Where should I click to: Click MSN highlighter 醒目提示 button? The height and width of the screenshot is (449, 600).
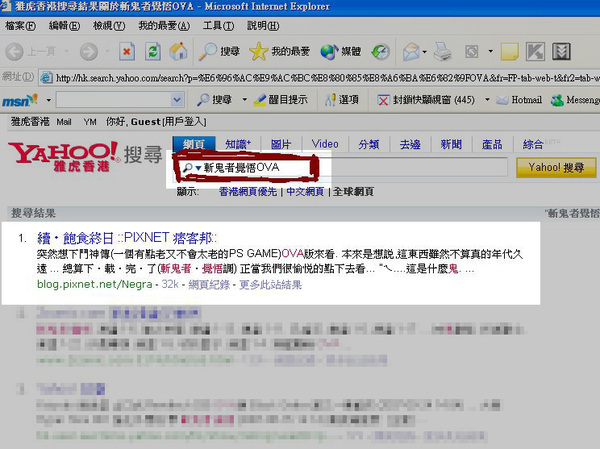[x=280, y=100]
